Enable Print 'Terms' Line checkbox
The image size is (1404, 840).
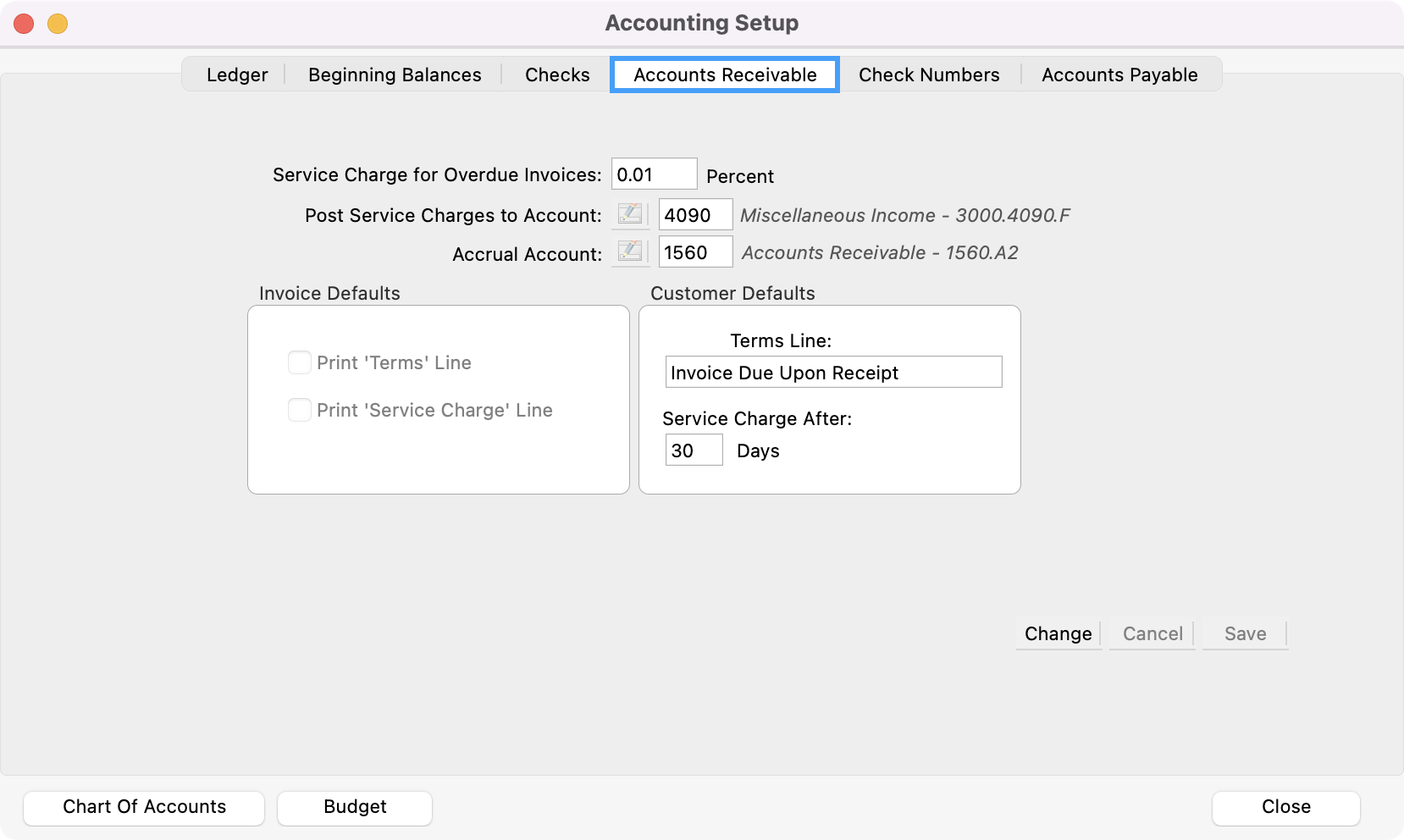tap(300, 362)
